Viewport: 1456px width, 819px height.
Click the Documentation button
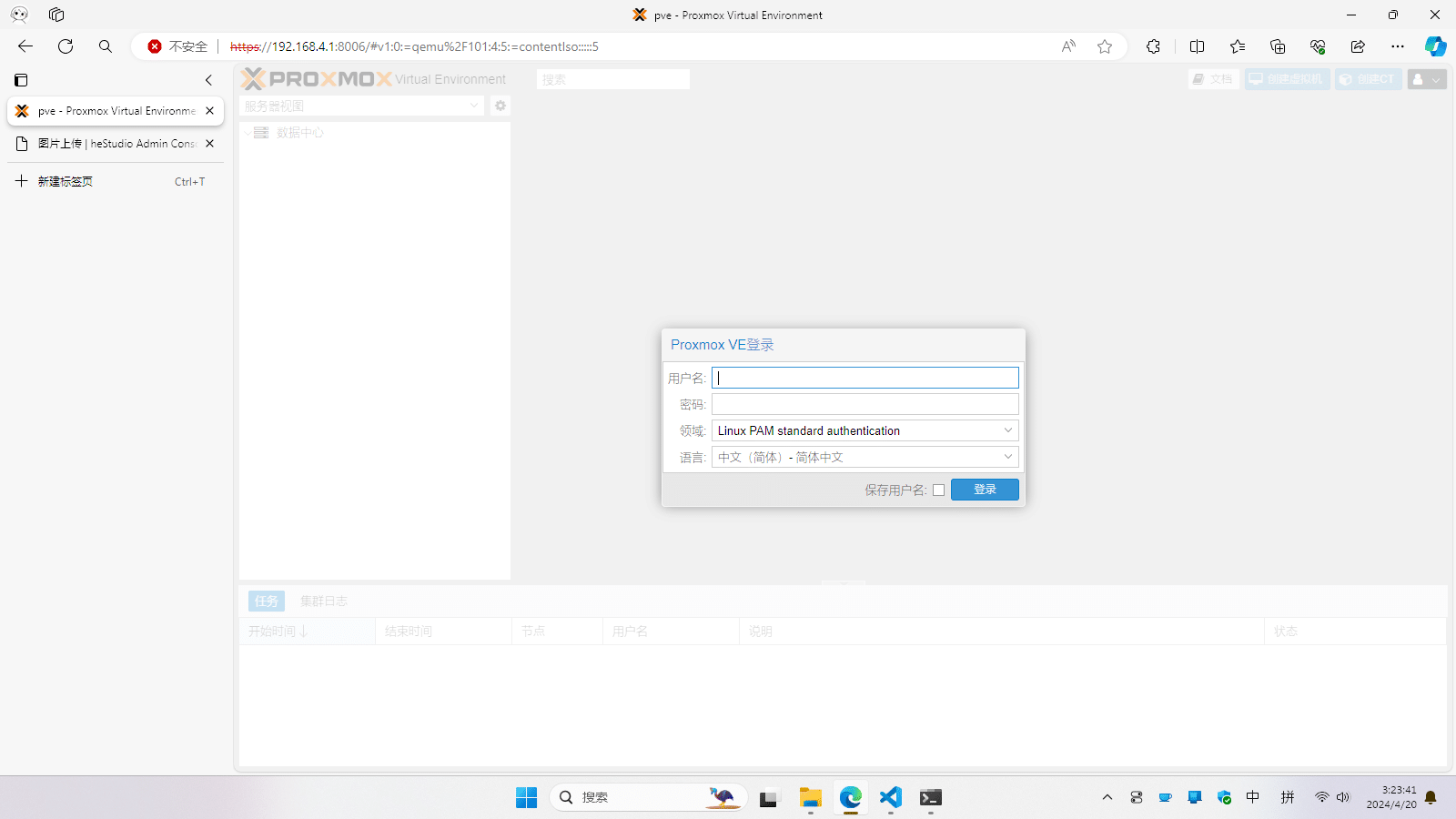point(1213,79)
